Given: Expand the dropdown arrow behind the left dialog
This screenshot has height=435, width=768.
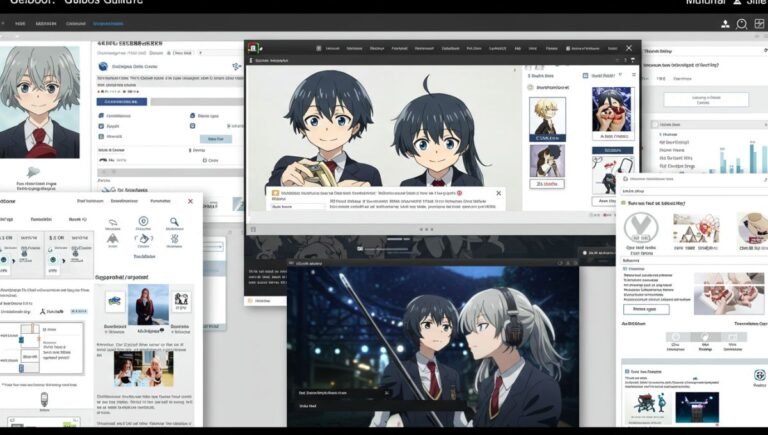Looking at the screenshot, I should (x=220, y=247).
